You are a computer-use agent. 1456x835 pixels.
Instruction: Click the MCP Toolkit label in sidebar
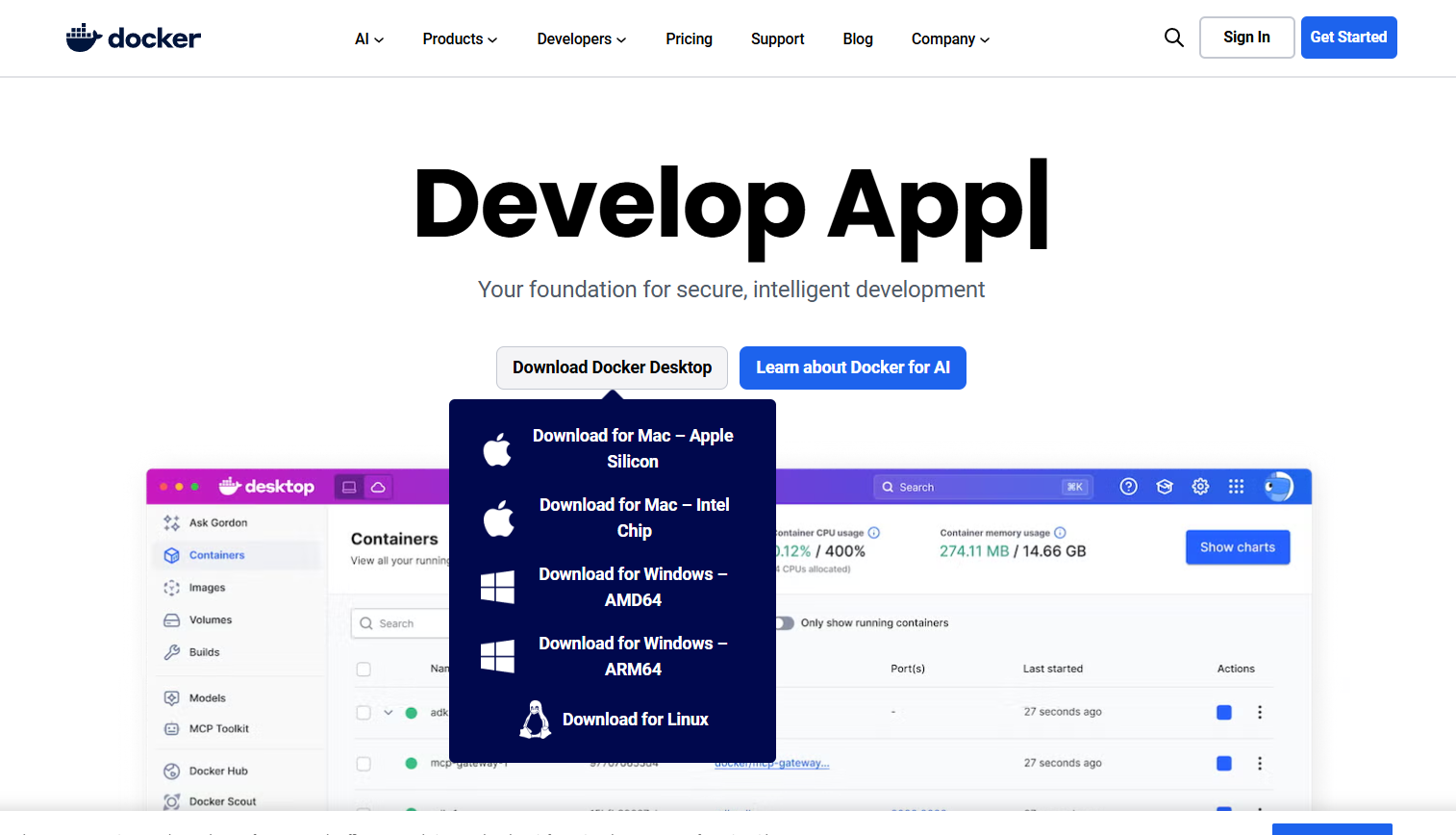click(219, 729)
